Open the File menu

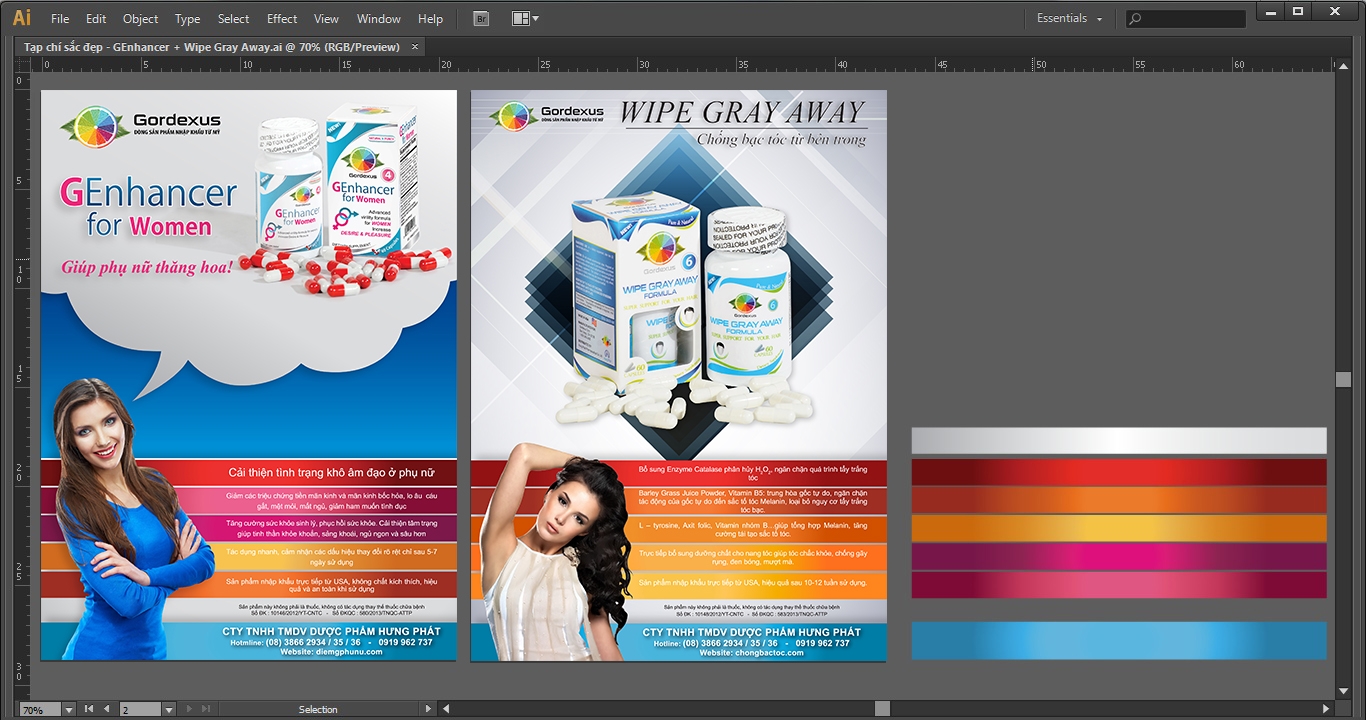[60, 18]
